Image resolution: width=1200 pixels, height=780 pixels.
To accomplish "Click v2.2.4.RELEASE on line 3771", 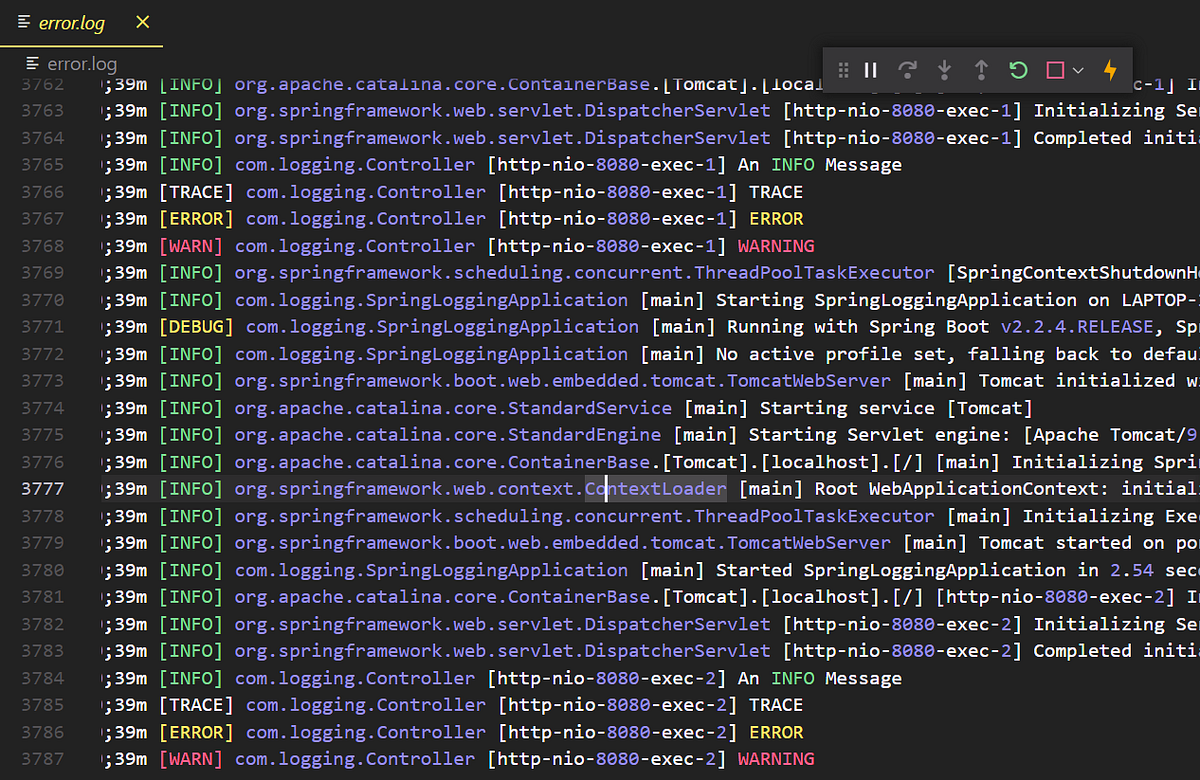I will (x=1077, y=327).
